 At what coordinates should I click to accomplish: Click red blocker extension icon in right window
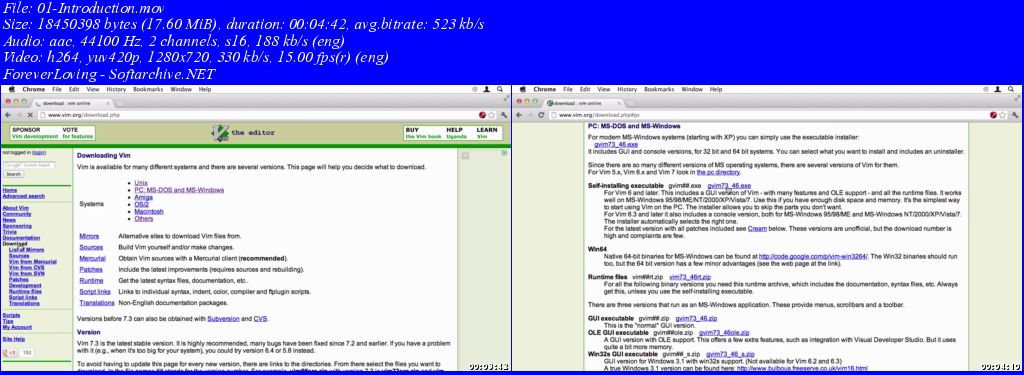994,115
